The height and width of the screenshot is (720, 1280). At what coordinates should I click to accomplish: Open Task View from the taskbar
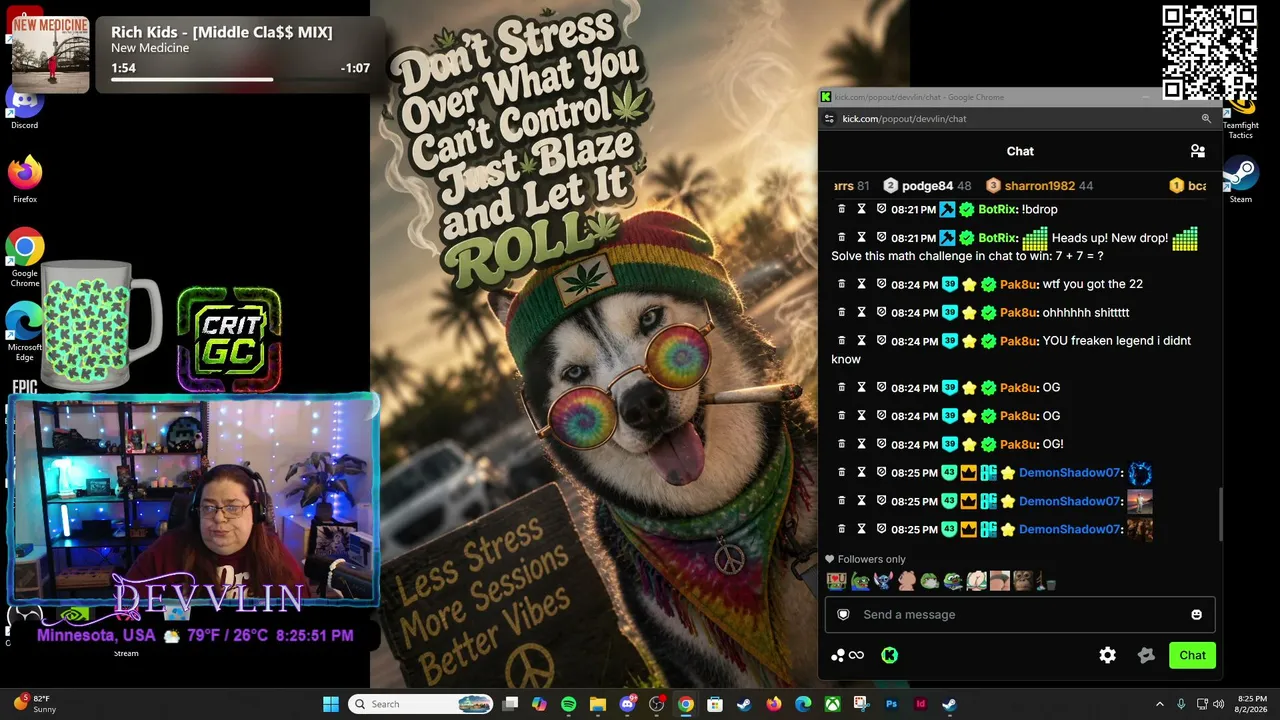tap(510, 704)
